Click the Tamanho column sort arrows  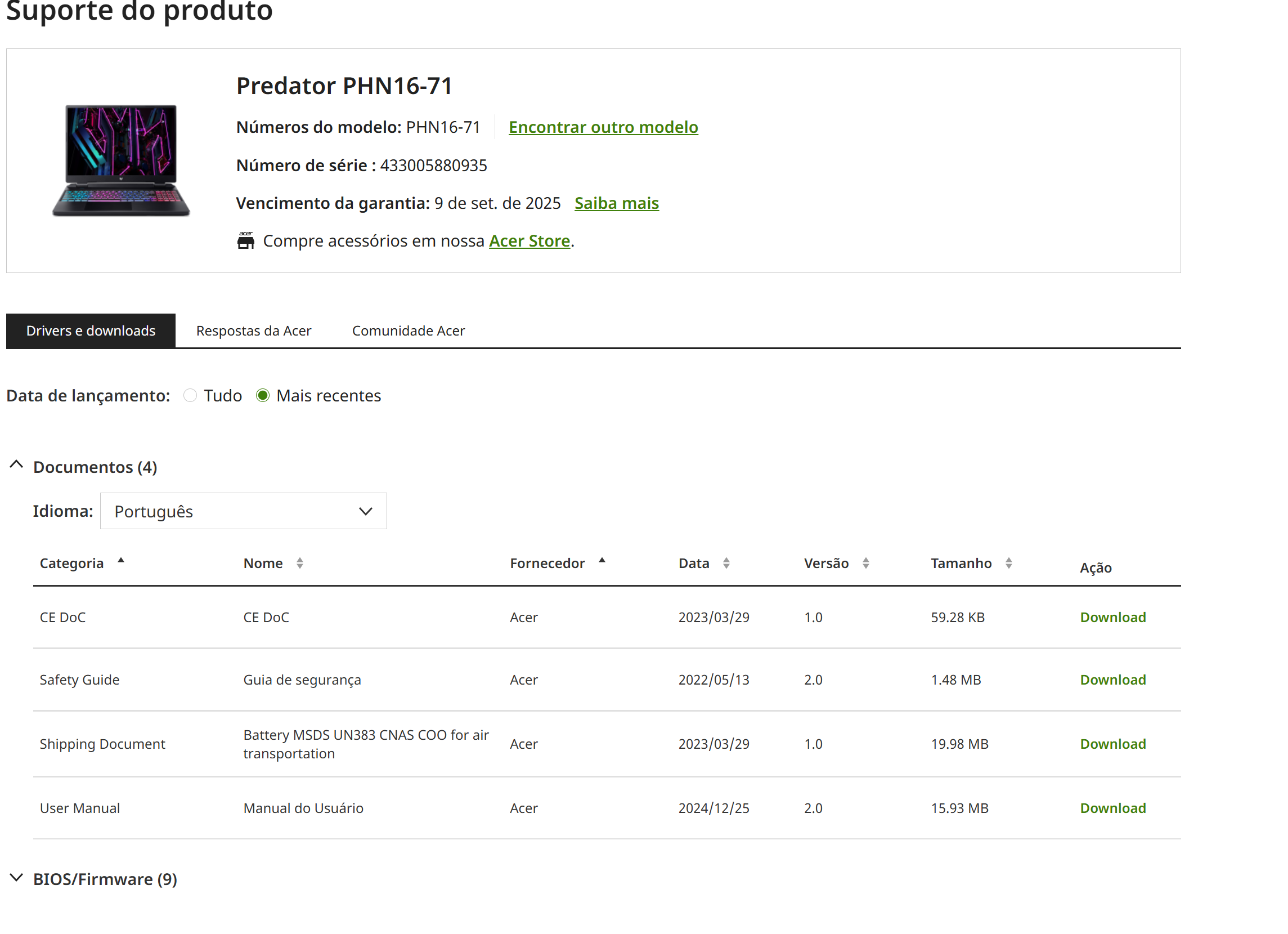pos(1008,564)
